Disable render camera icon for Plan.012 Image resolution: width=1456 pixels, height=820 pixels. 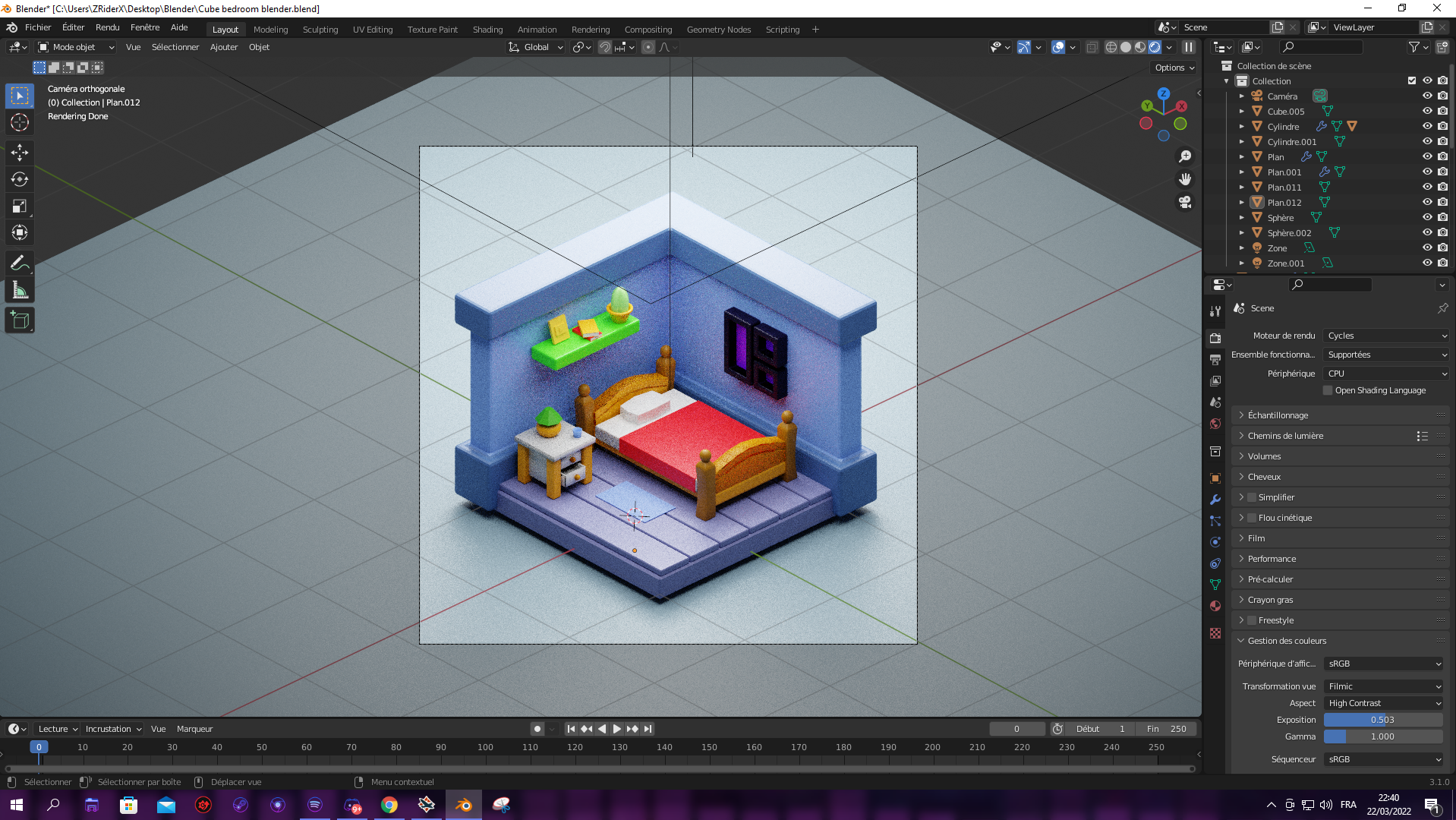tap(1442, 202)
